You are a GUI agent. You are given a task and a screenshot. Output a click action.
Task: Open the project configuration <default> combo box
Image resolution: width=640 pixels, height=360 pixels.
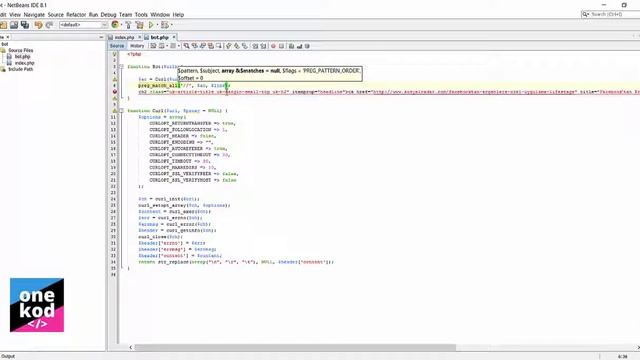click(x=83, y=25)
